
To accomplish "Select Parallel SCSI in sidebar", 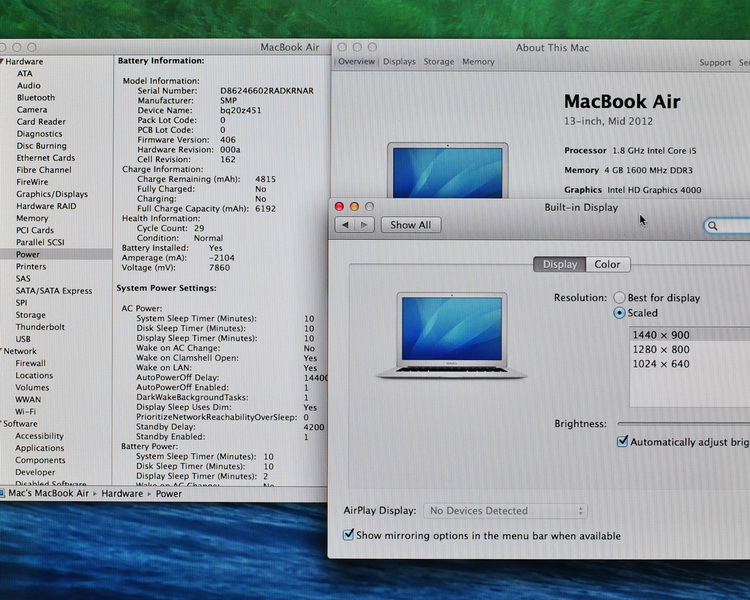I will coord(40,242).
